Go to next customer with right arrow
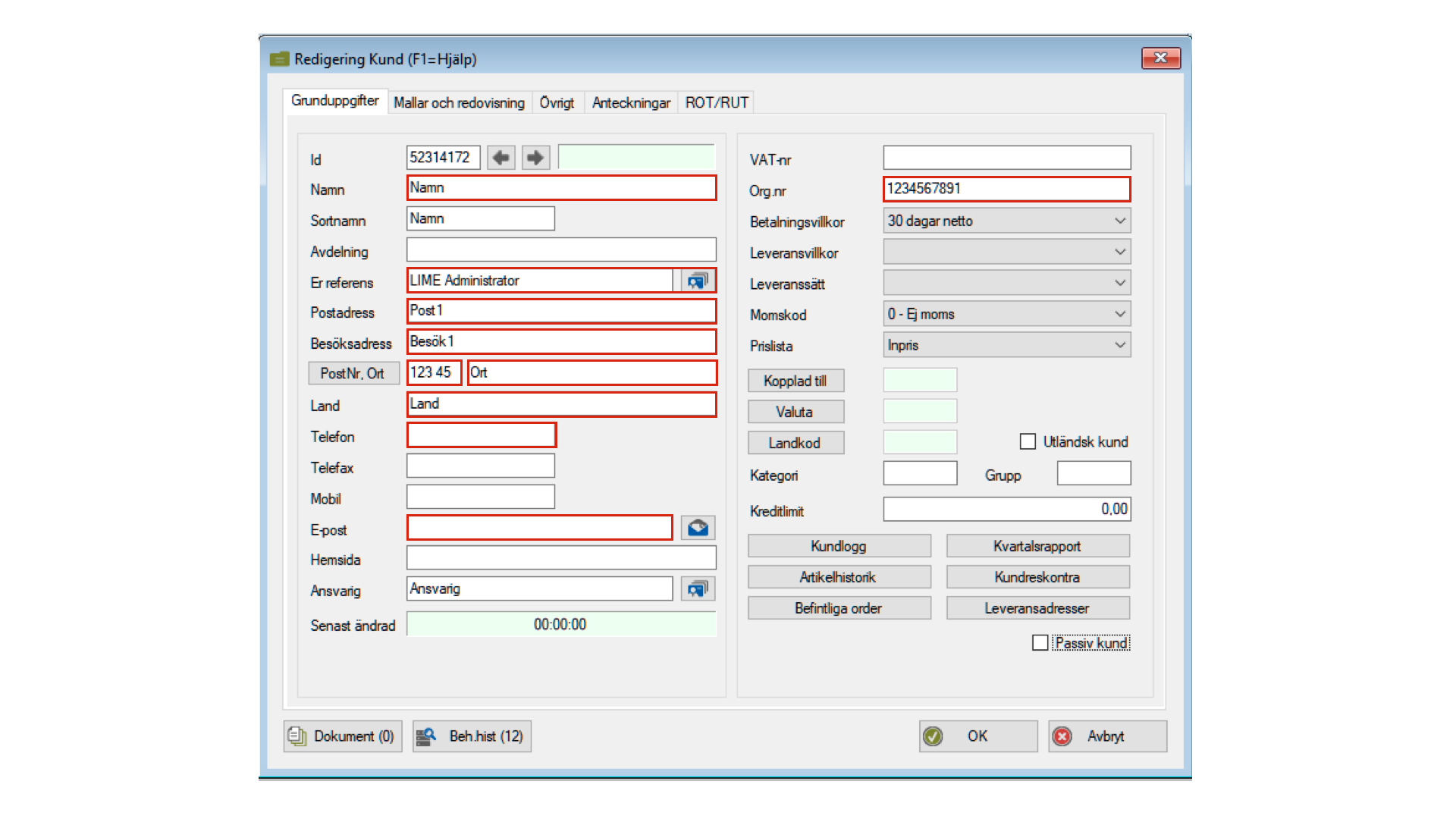 pyautogui.click(x=535, y=158)
